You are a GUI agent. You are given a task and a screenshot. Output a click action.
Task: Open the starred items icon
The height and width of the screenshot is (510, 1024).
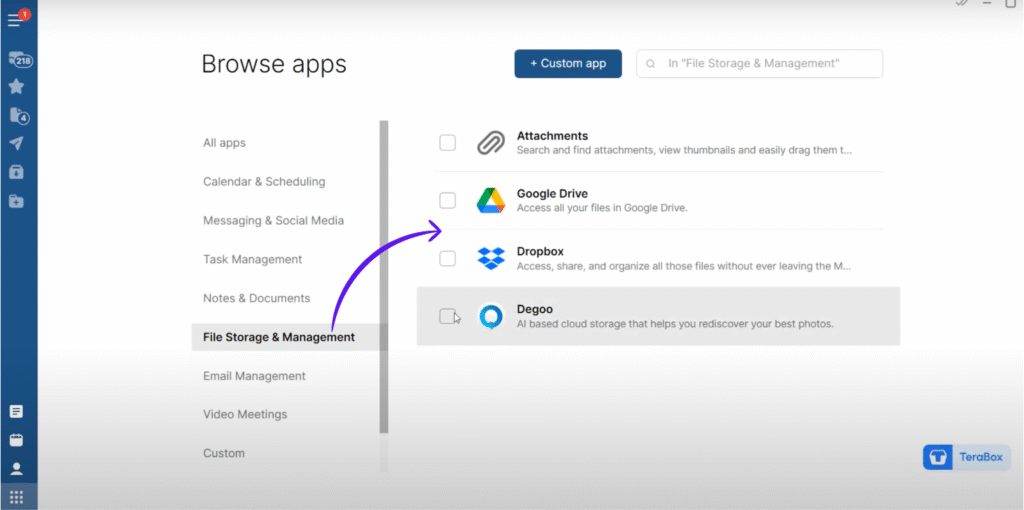click(x=16, y=86)
